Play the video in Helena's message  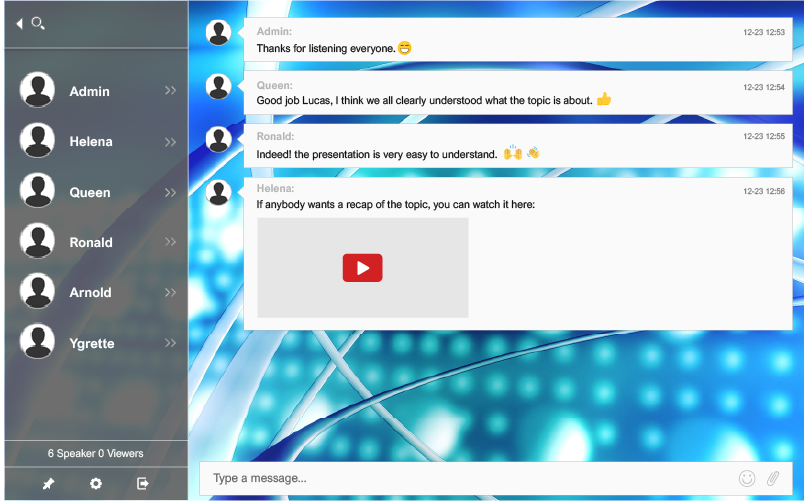tap(362, 268)
